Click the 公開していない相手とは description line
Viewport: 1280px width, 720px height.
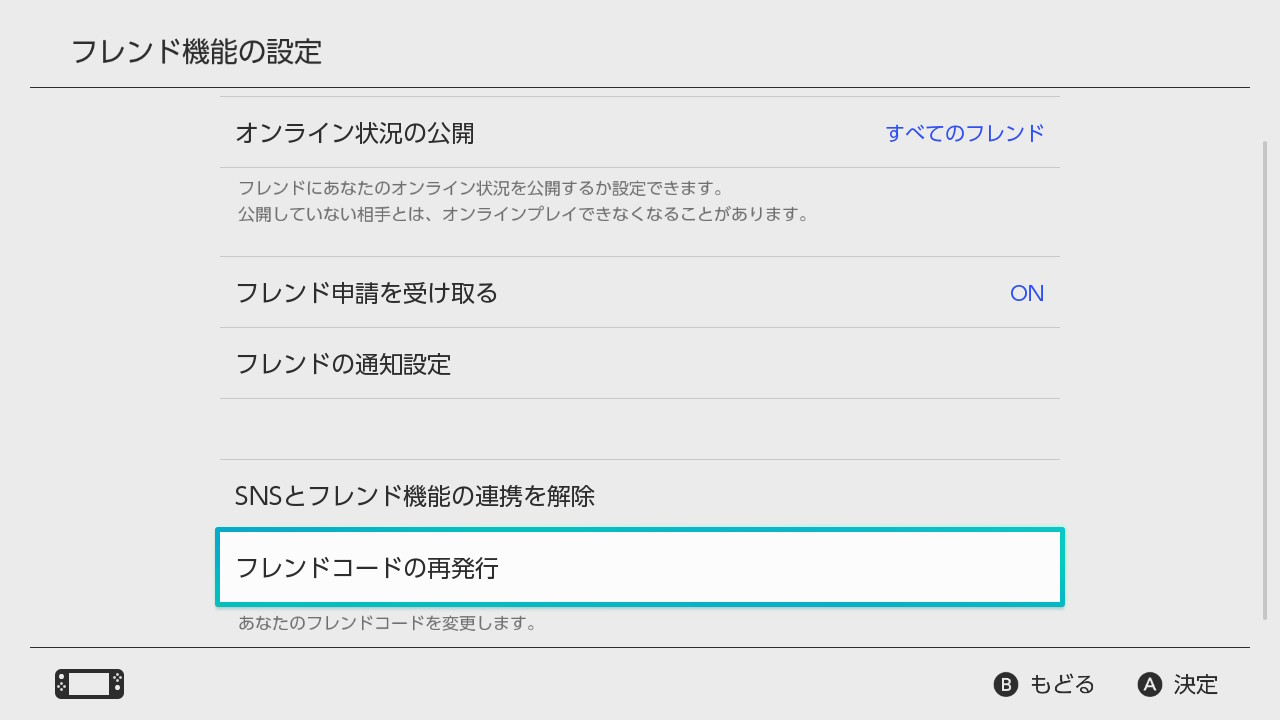pos(522,214)
